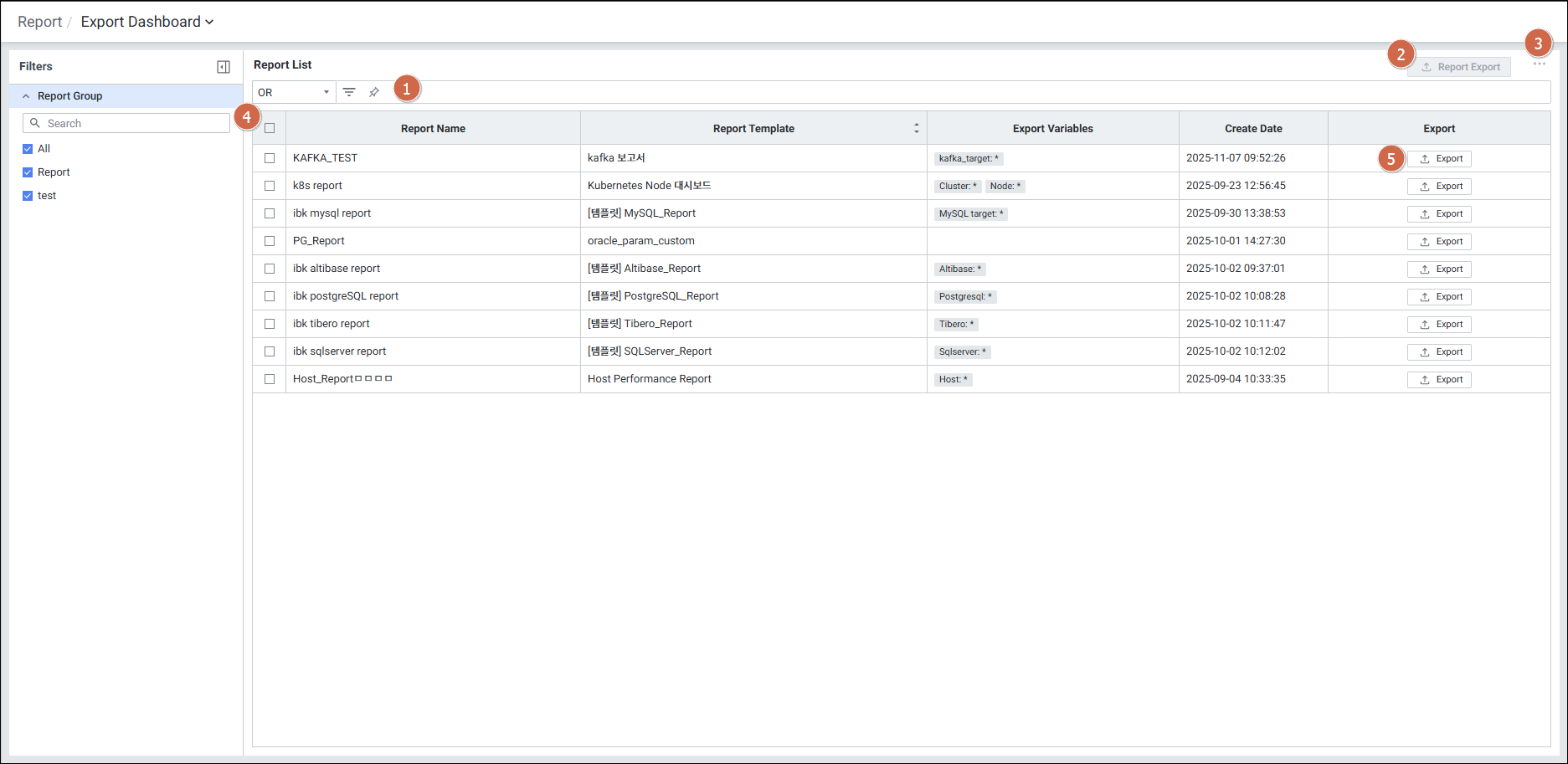
Task: Export the KAFKA_TEST report
Action: [x=1439, y=158]
